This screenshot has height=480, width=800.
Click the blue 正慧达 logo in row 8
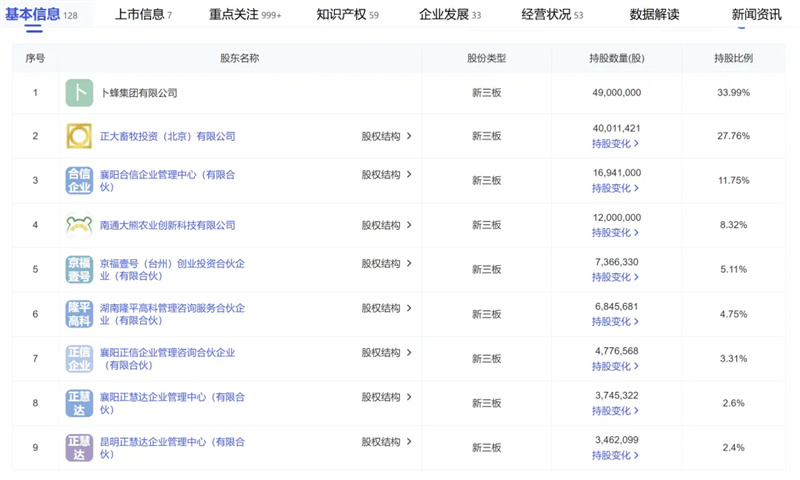(x=79, y=403)
